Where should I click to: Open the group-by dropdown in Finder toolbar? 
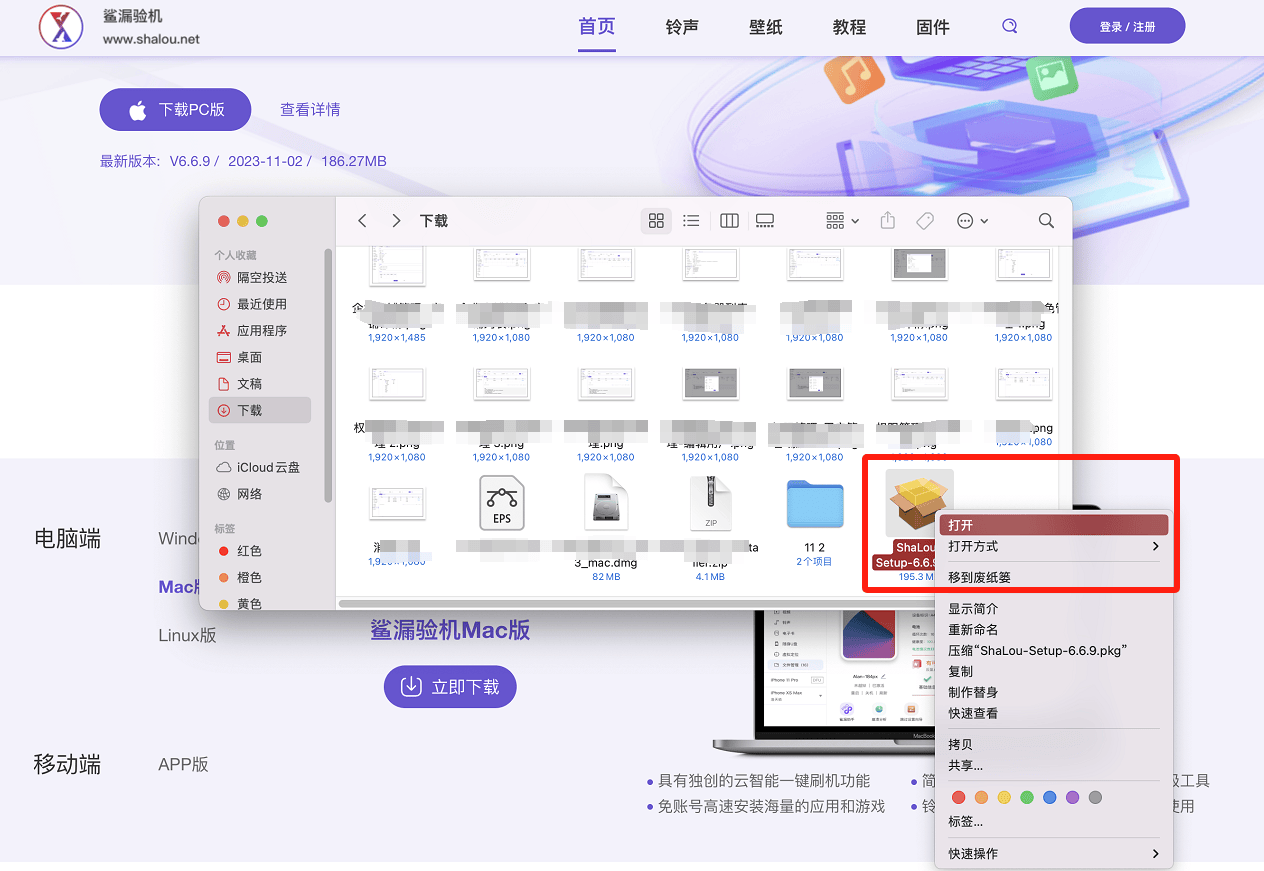(x=842, y=220)
